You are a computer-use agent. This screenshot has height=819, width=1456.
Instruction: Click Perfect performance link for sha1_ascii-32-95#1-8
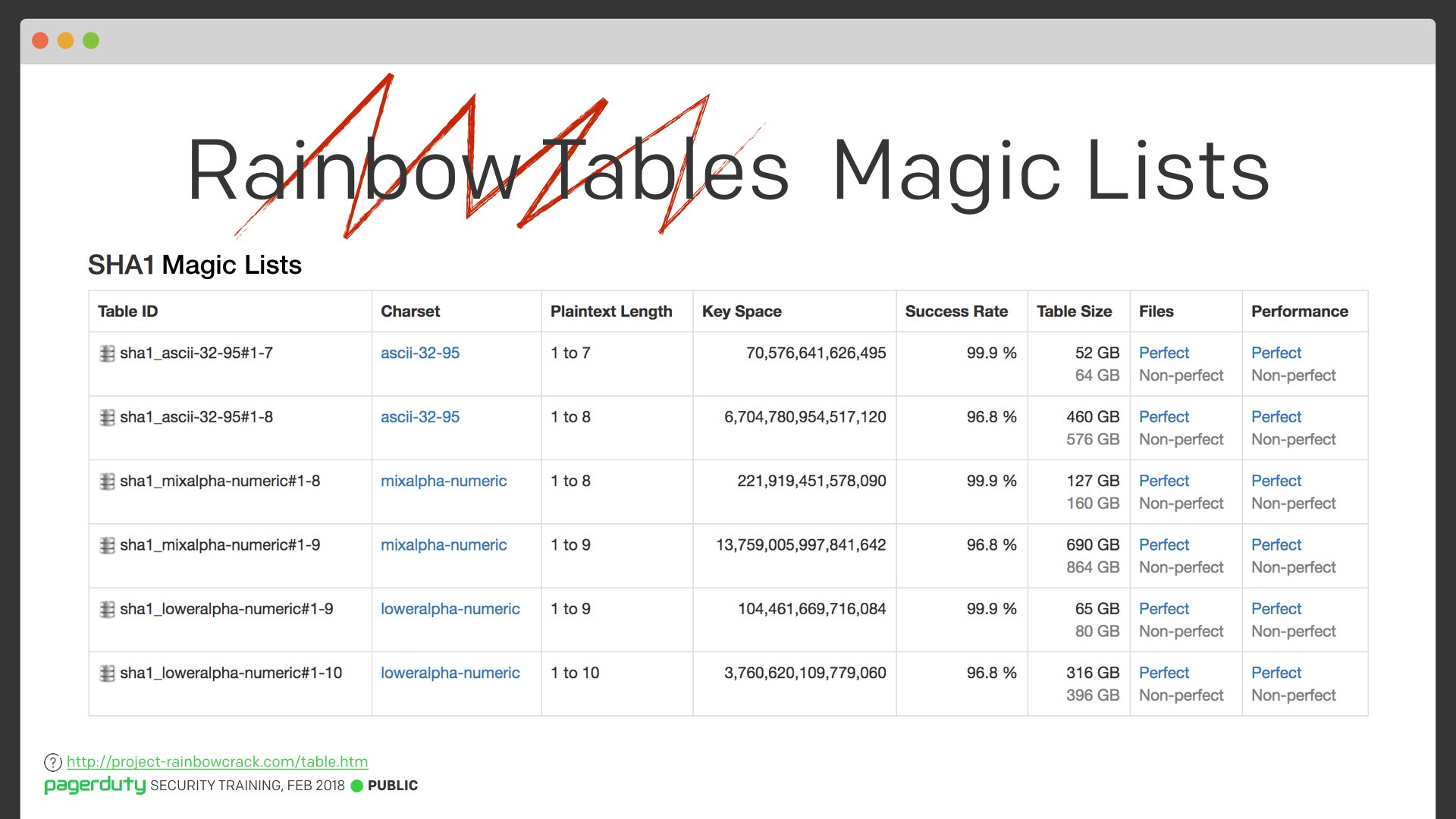click(x=1276, y=416)
